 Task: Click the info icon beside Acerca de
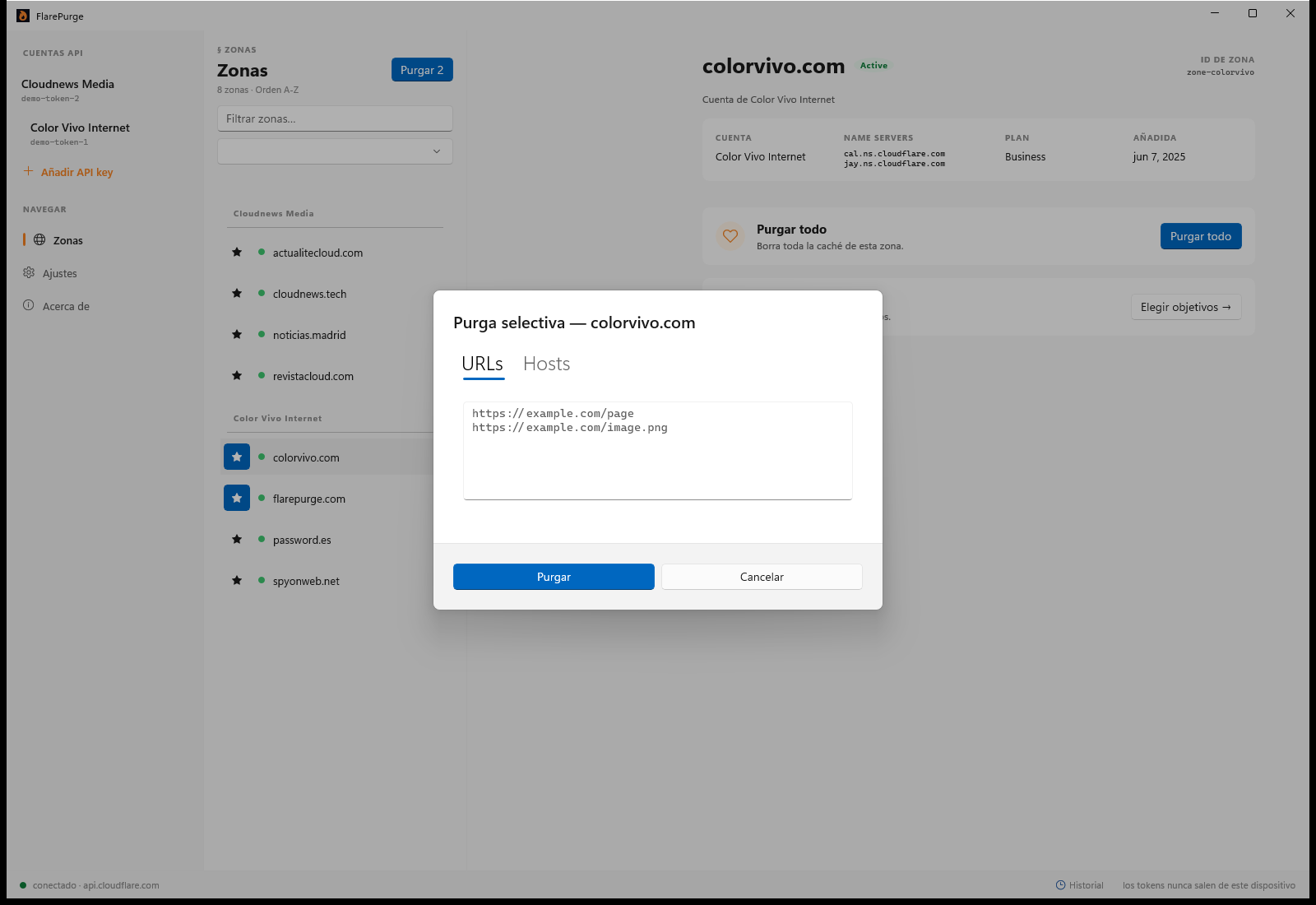click(28, 305)
